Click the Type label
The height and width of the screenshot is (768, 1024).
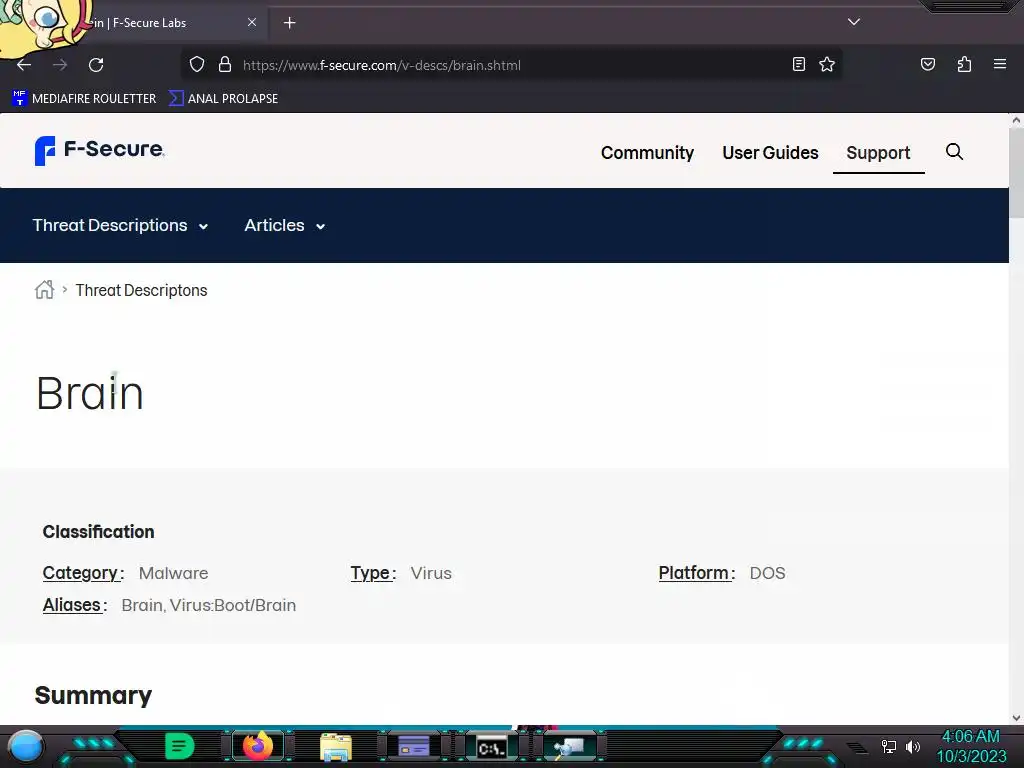(373, 573)
